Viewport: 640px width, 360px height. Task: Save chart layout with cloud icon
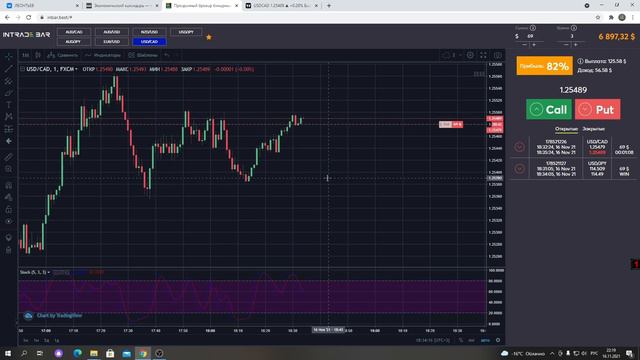[447, 55]
